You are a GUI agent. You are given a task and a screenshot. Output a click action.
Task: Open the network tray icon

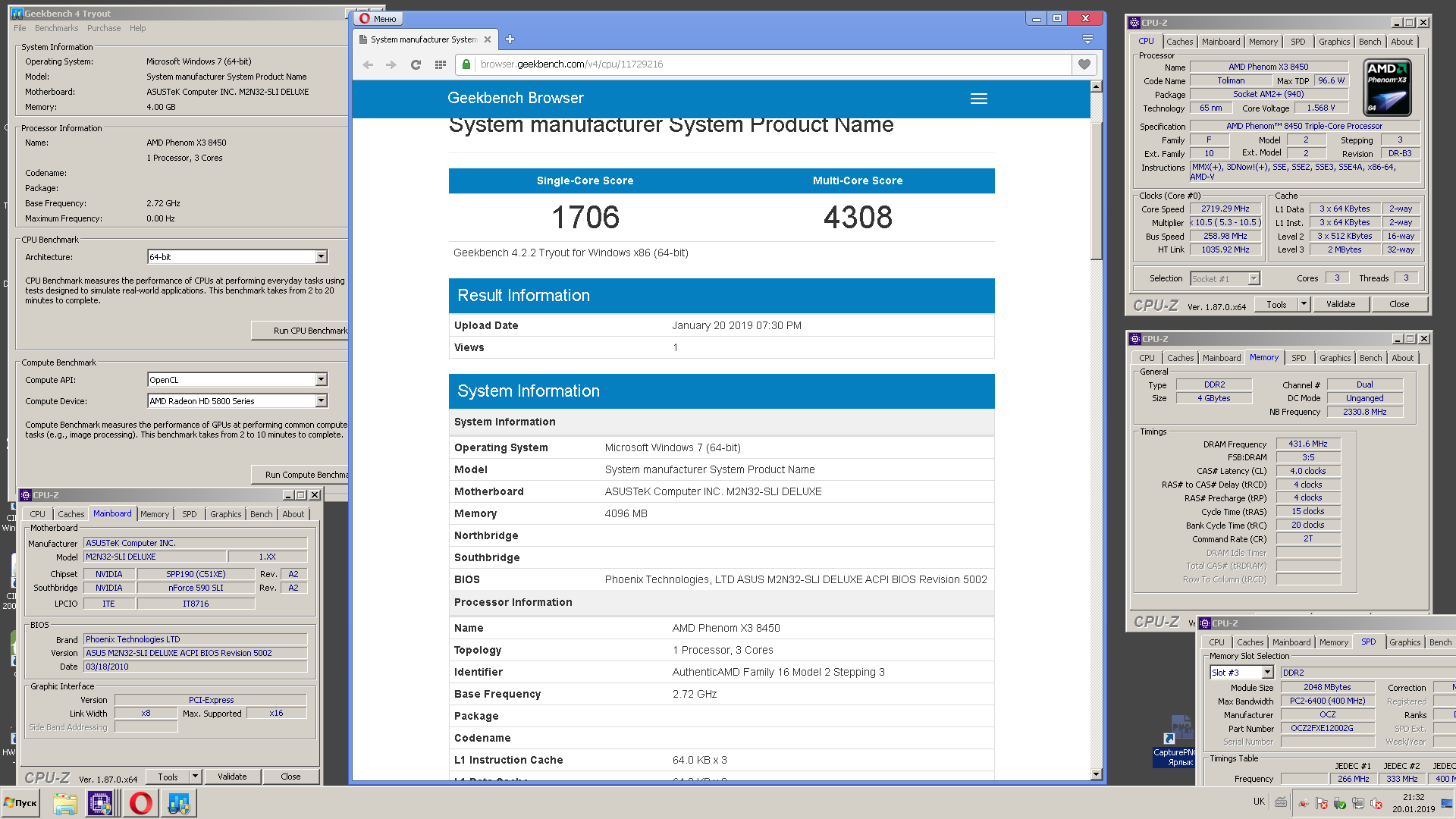[x=1358, y=803]
